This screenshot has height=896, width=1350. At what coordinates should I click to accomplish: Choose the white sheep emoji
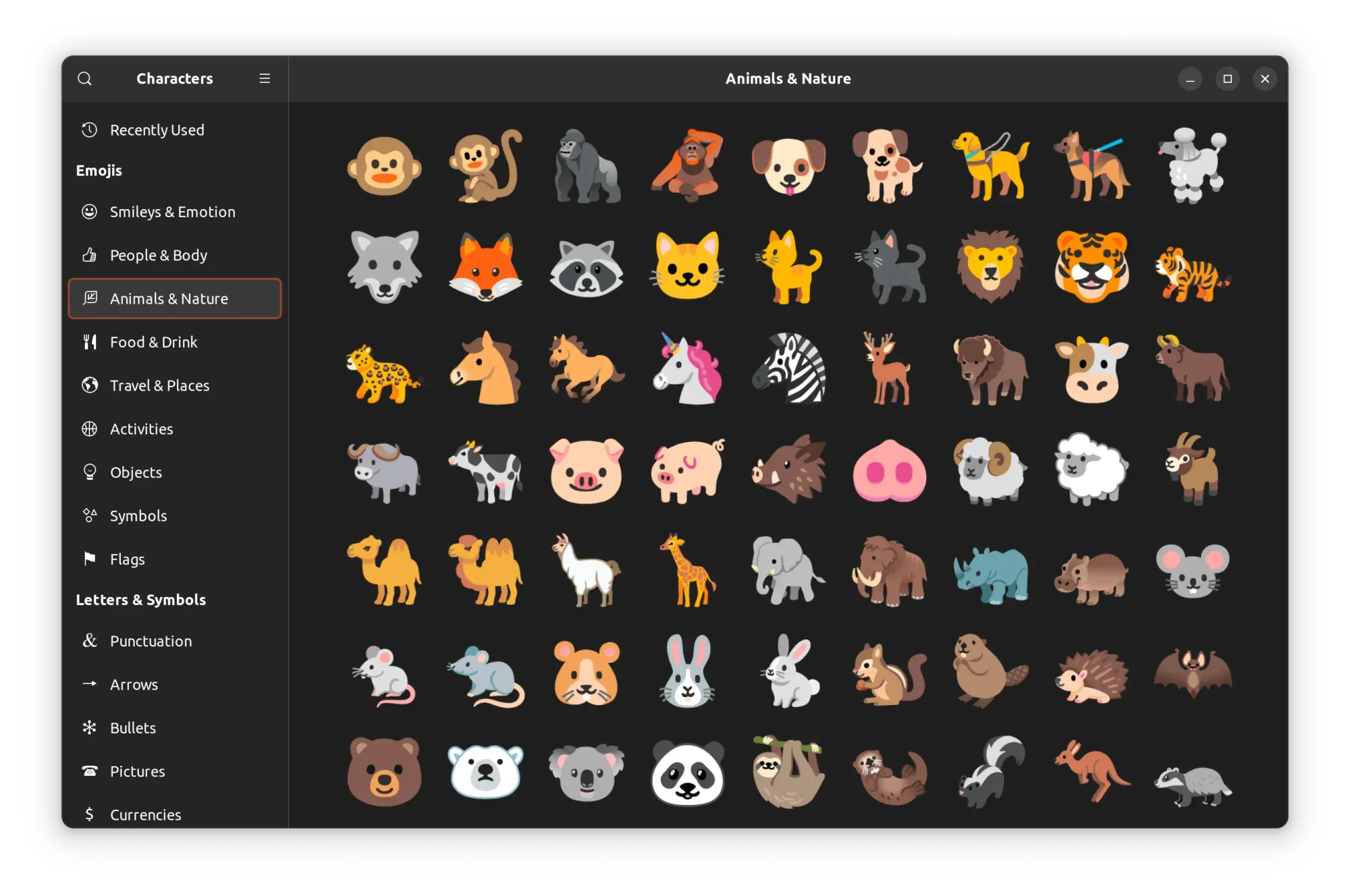(1091, 470)
